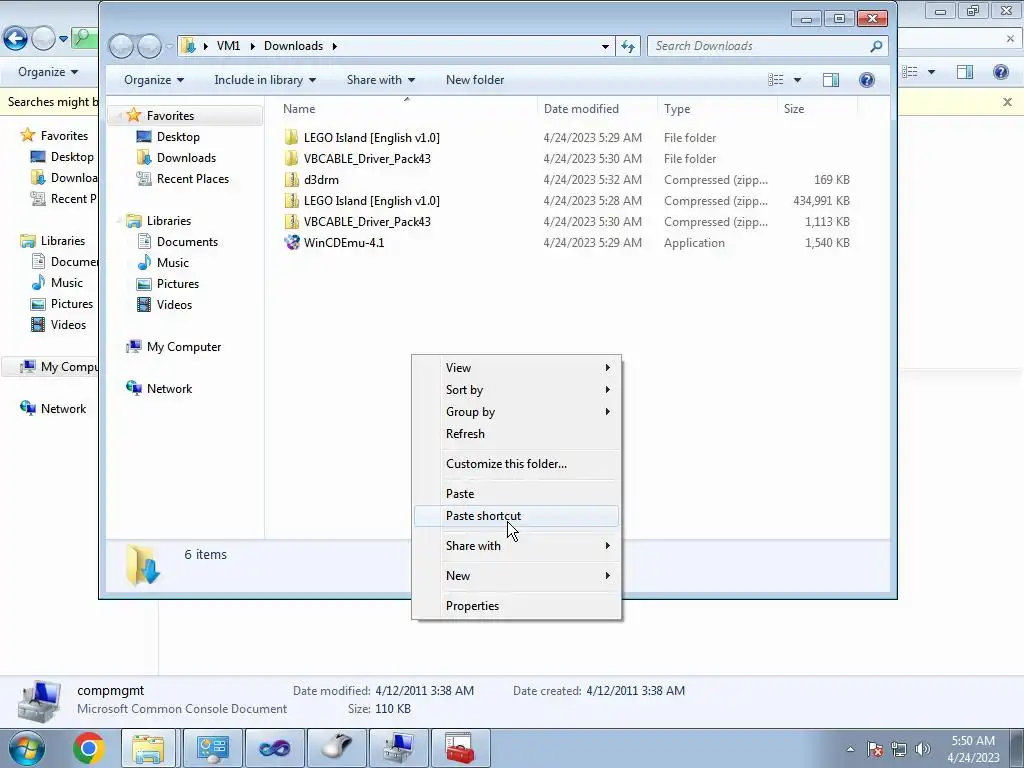Click the Help icon in background window

pyautogui.click(x=1000, y=72)
